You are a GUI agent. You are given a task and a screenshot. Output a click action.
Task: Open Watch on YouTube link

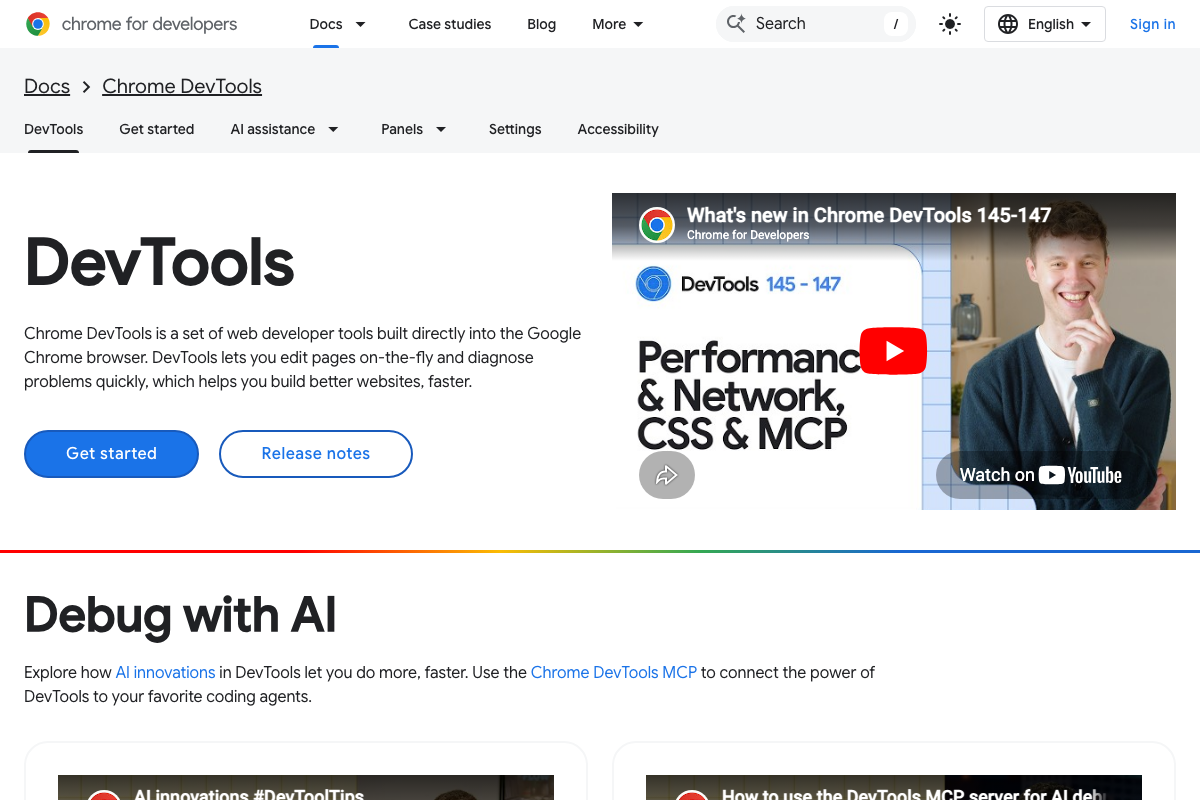point(1041,475)
